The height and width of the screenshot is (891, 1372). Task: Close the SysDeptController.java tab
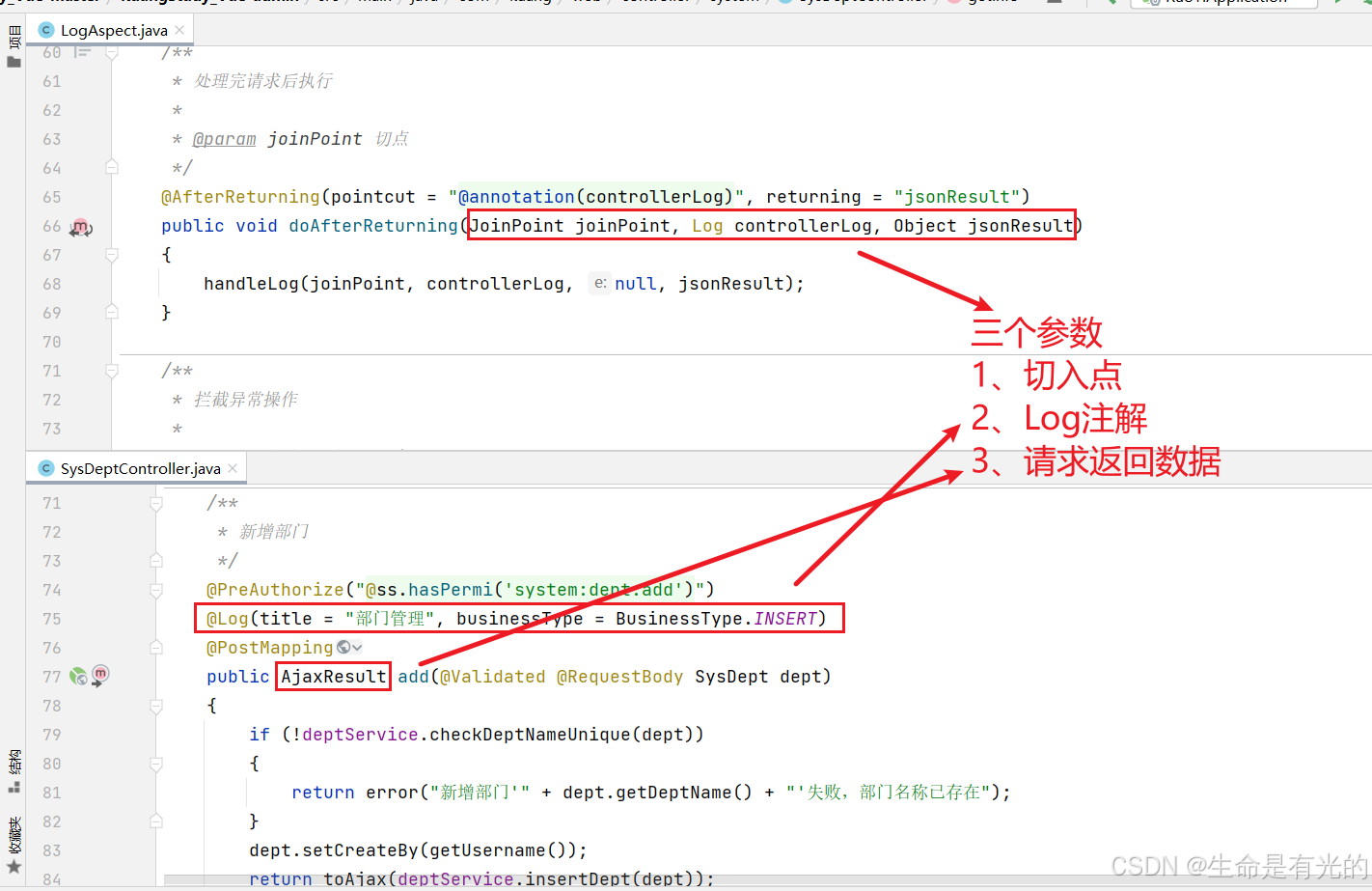(233, 468)
